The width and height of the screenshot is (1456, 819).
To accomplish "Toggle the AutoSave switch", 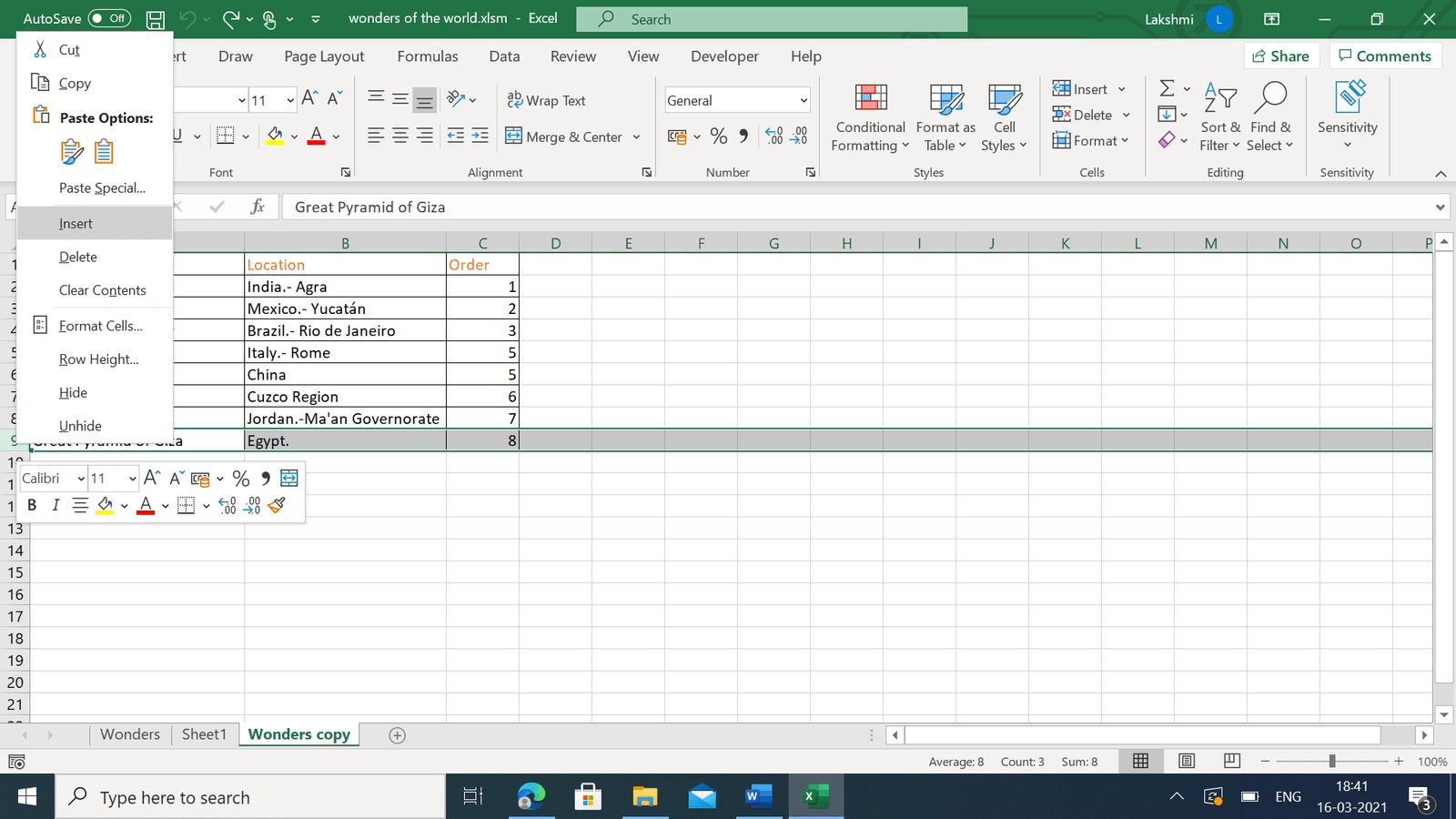I will (109, 18).
